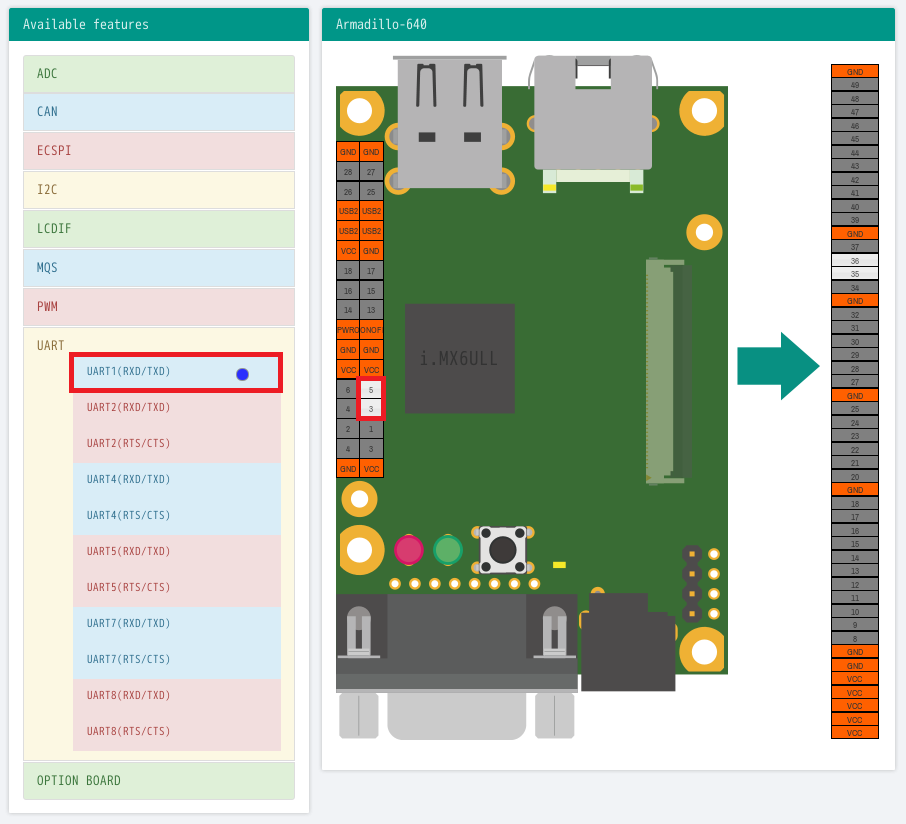
Task: Toggle the UART2(RTS/CTS) feature
Action: [x=128, y=443]
